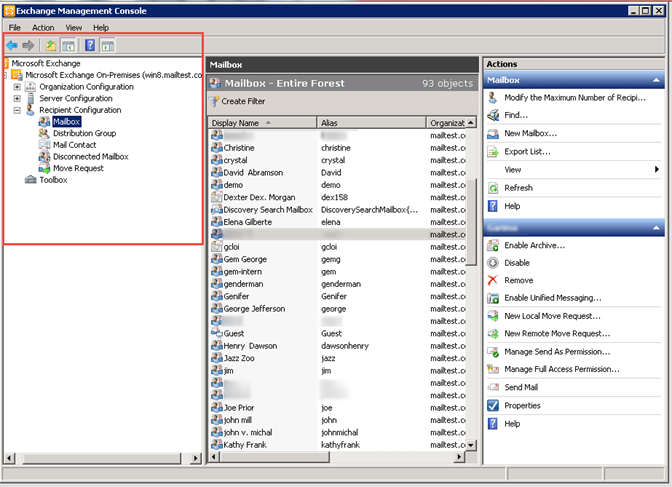
Task: Open the Action menu
Action: pos(43,27)
